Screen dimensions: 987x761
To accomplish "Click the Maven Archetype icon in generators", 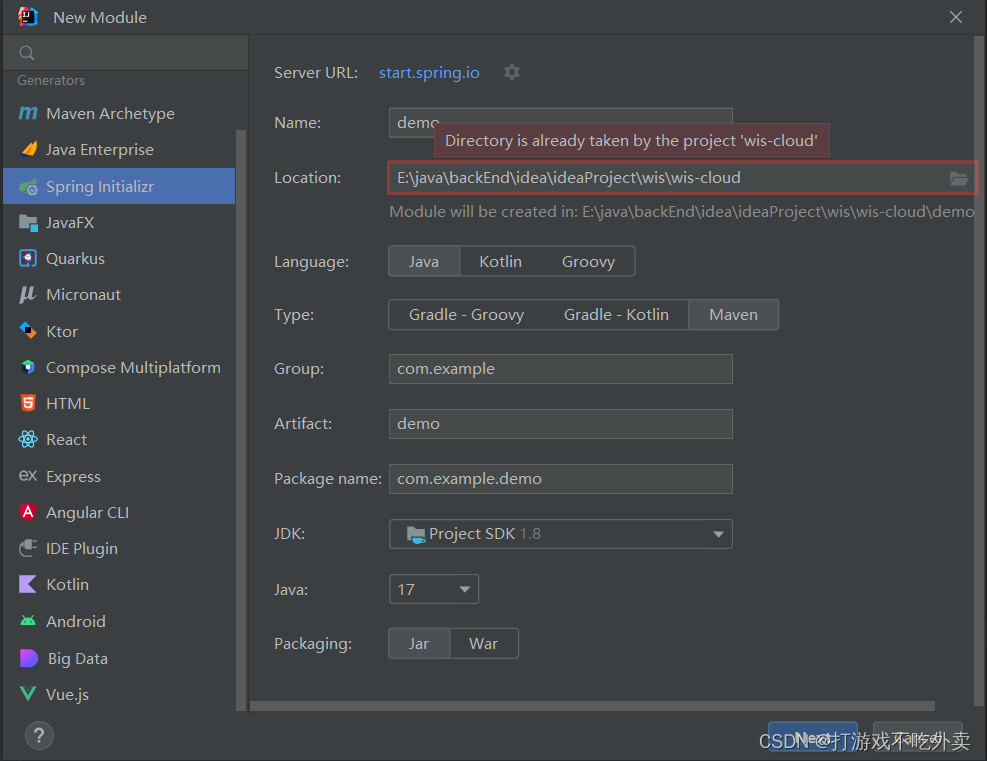I will (28, 113).
